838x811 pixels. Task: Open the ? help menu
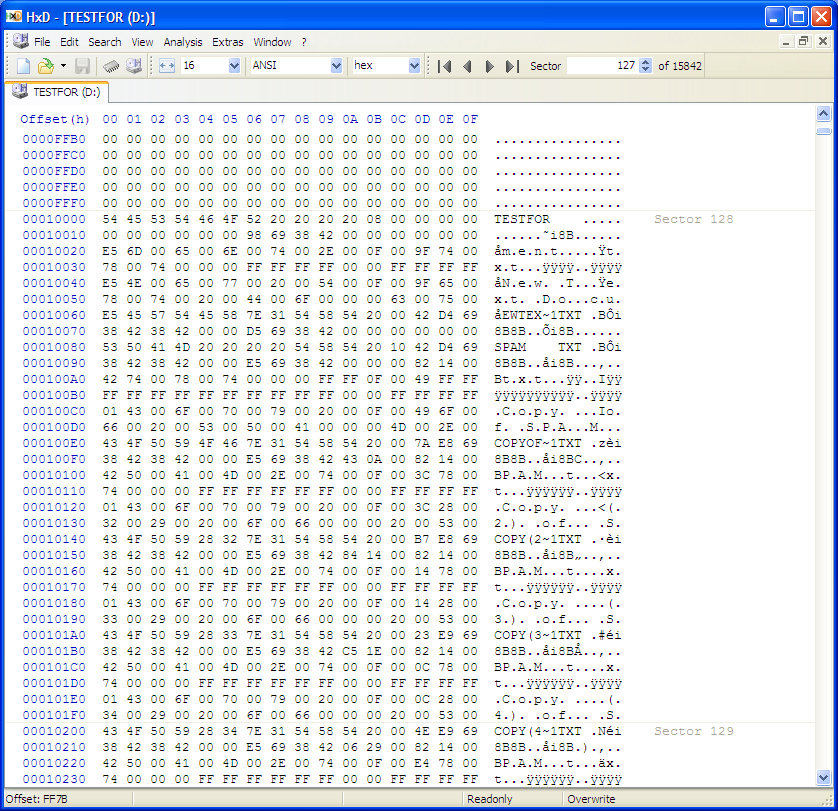(x=304, y=42)
